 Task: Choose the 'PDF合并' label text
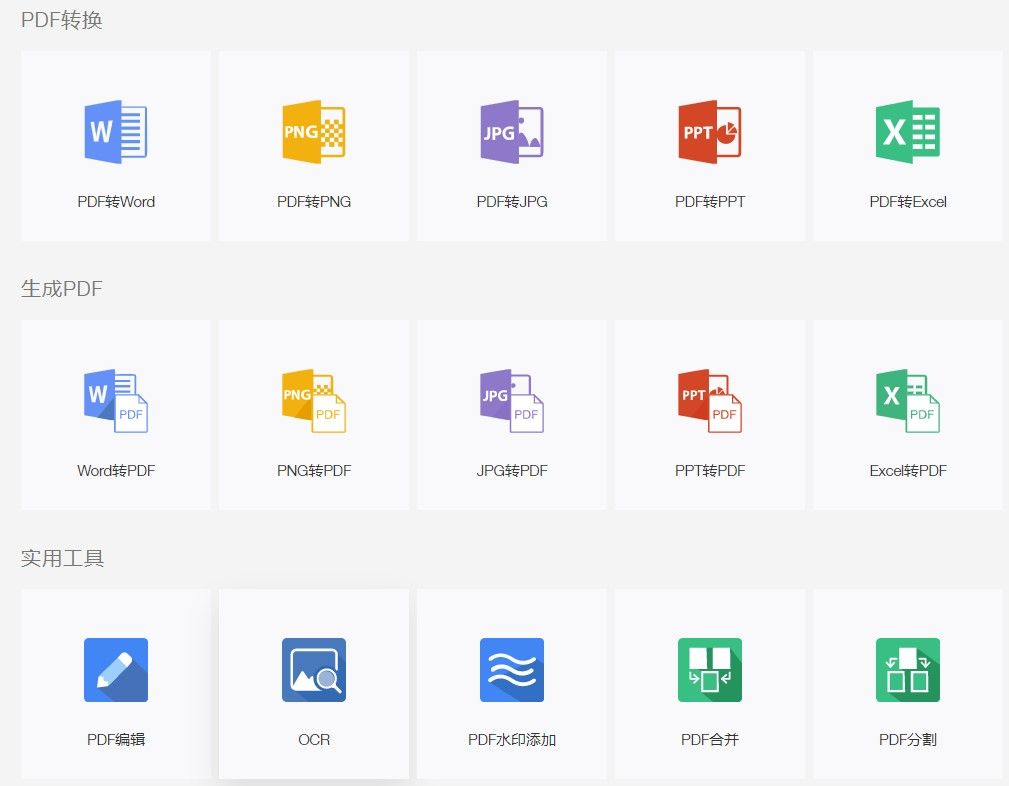tap(710, 740)
